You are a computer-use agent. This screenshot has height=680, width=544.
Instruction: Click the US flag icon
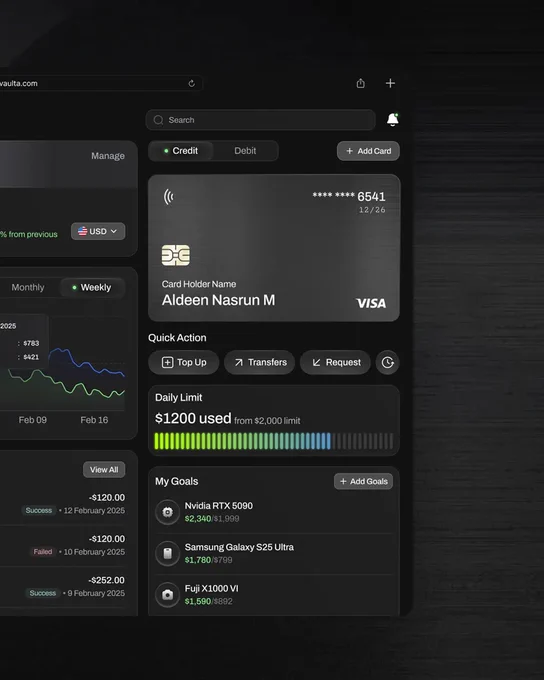[82, 231]
